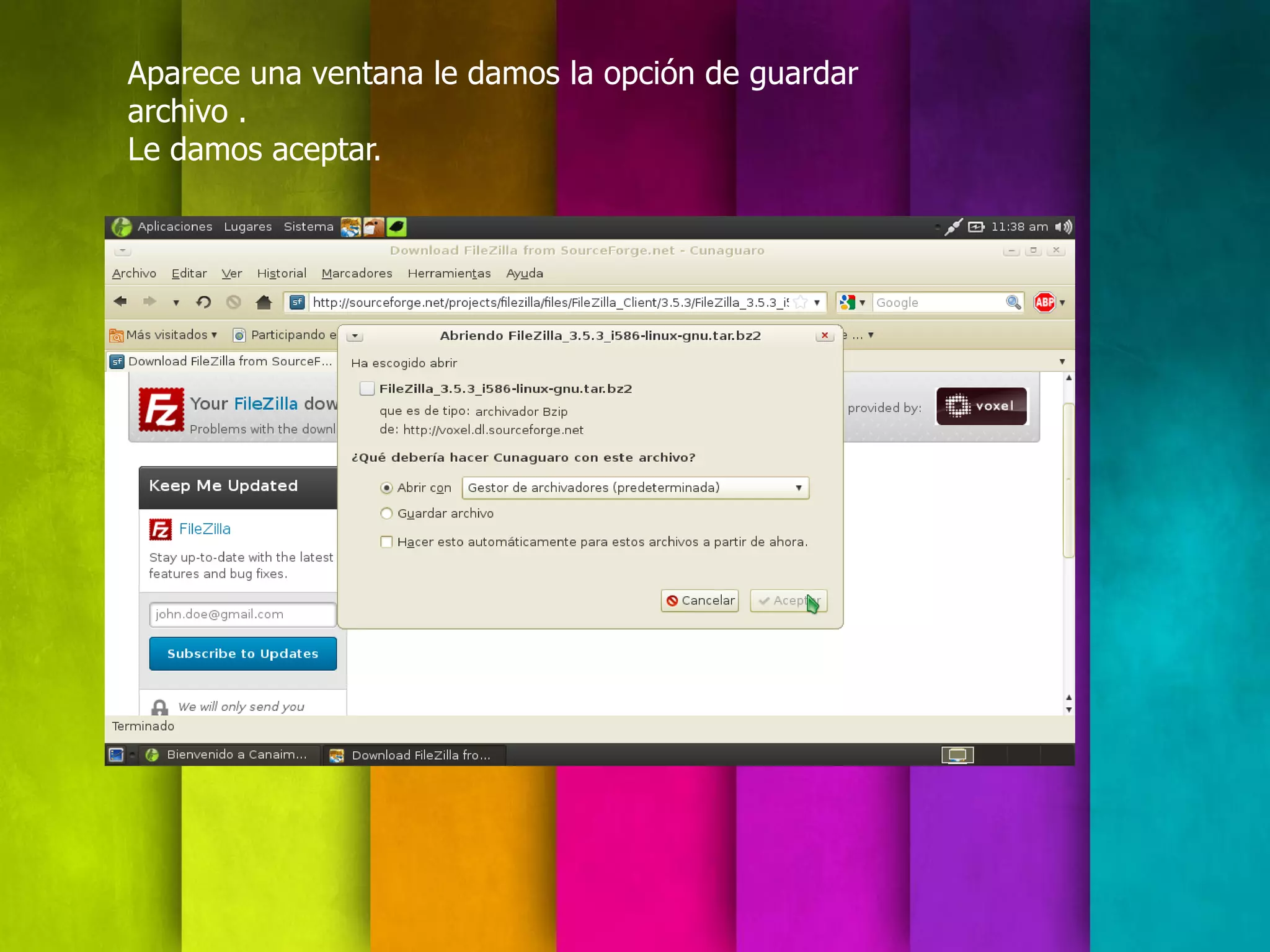
Task: Open the Archivo menu
Action: (x=134, y=273)
